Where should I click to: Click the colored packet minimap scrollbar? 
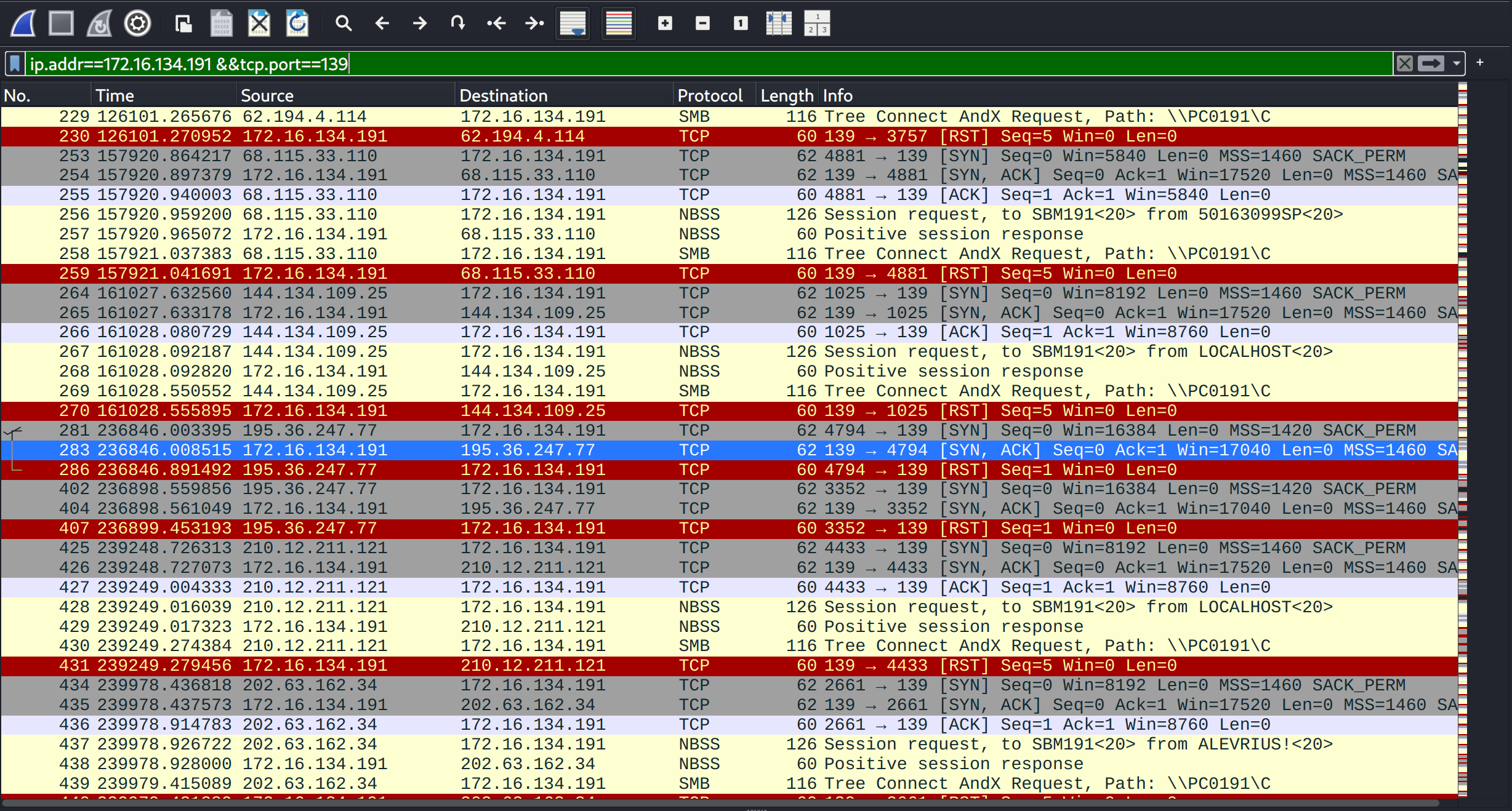(1463, 431)
